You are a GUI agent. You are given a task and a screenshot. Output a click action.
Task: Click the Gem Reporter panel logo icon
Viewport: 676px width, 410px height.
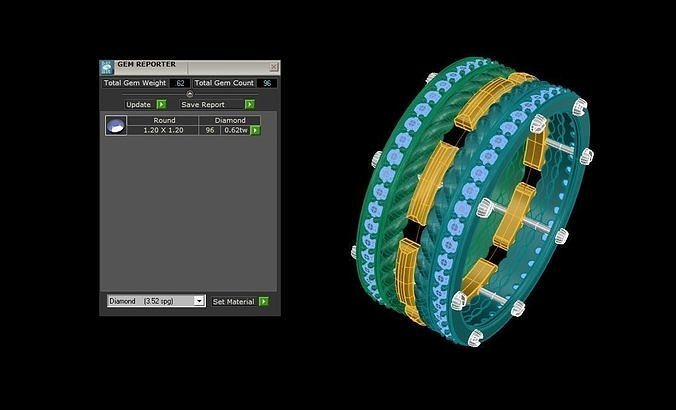pyautogui.click(x=107, y=67)
